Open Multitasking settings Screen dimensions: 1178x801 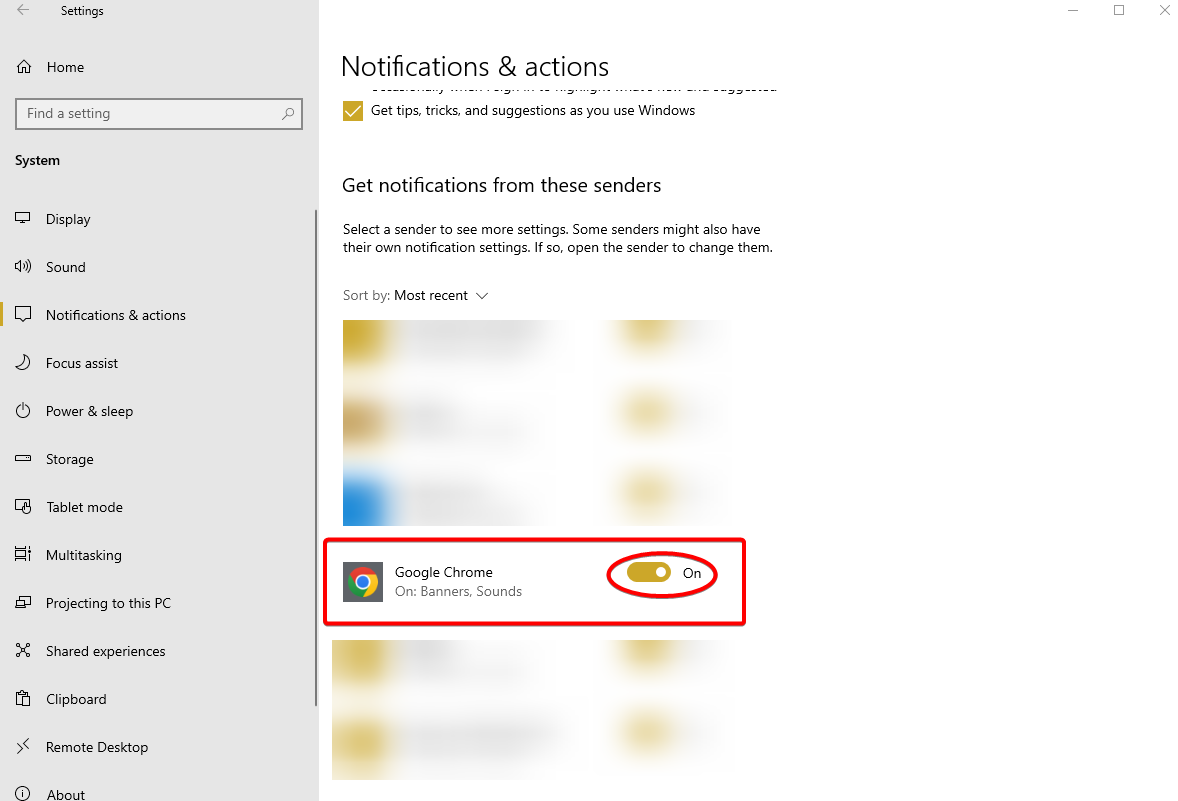click(x=83, y=555)
